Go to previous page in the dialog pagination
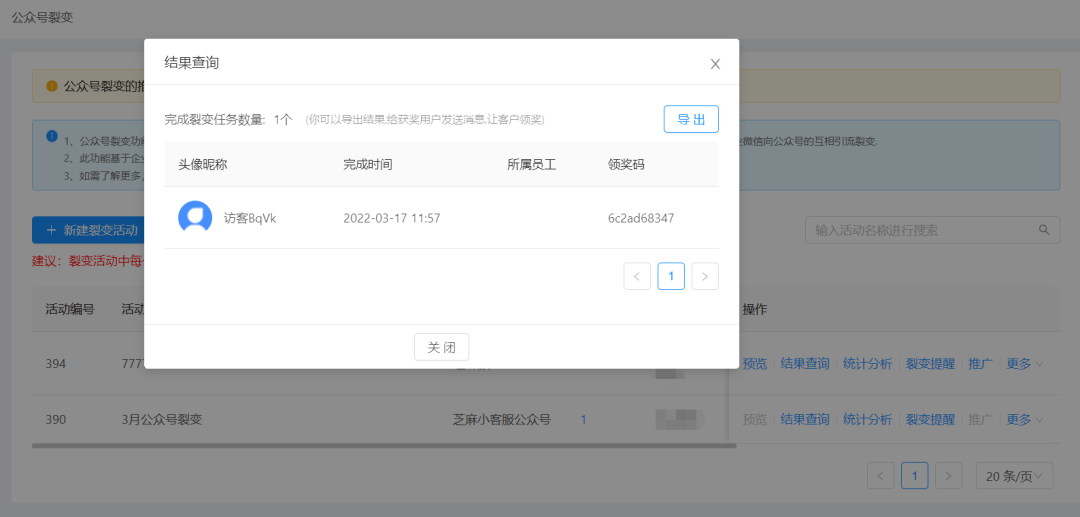The image size is (1080, 517). point(636,276)
